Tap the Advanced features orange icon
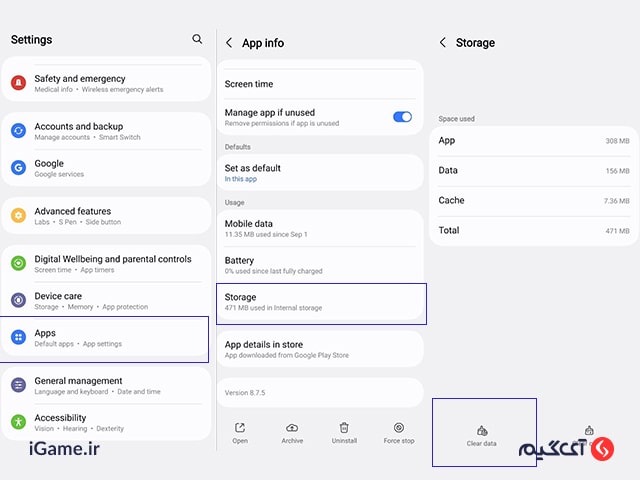This screenshot has height=480, width=640. 18,215
